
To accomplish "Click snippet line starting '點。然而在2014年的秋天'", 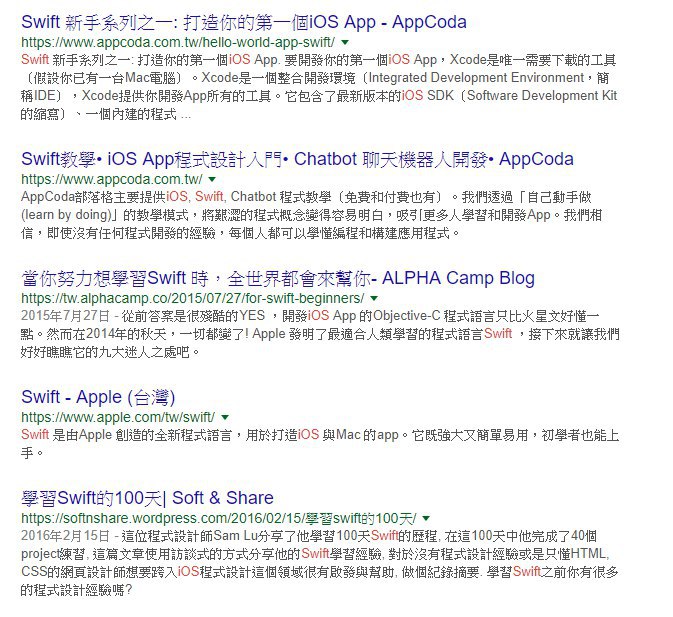I will click(320, 334).
